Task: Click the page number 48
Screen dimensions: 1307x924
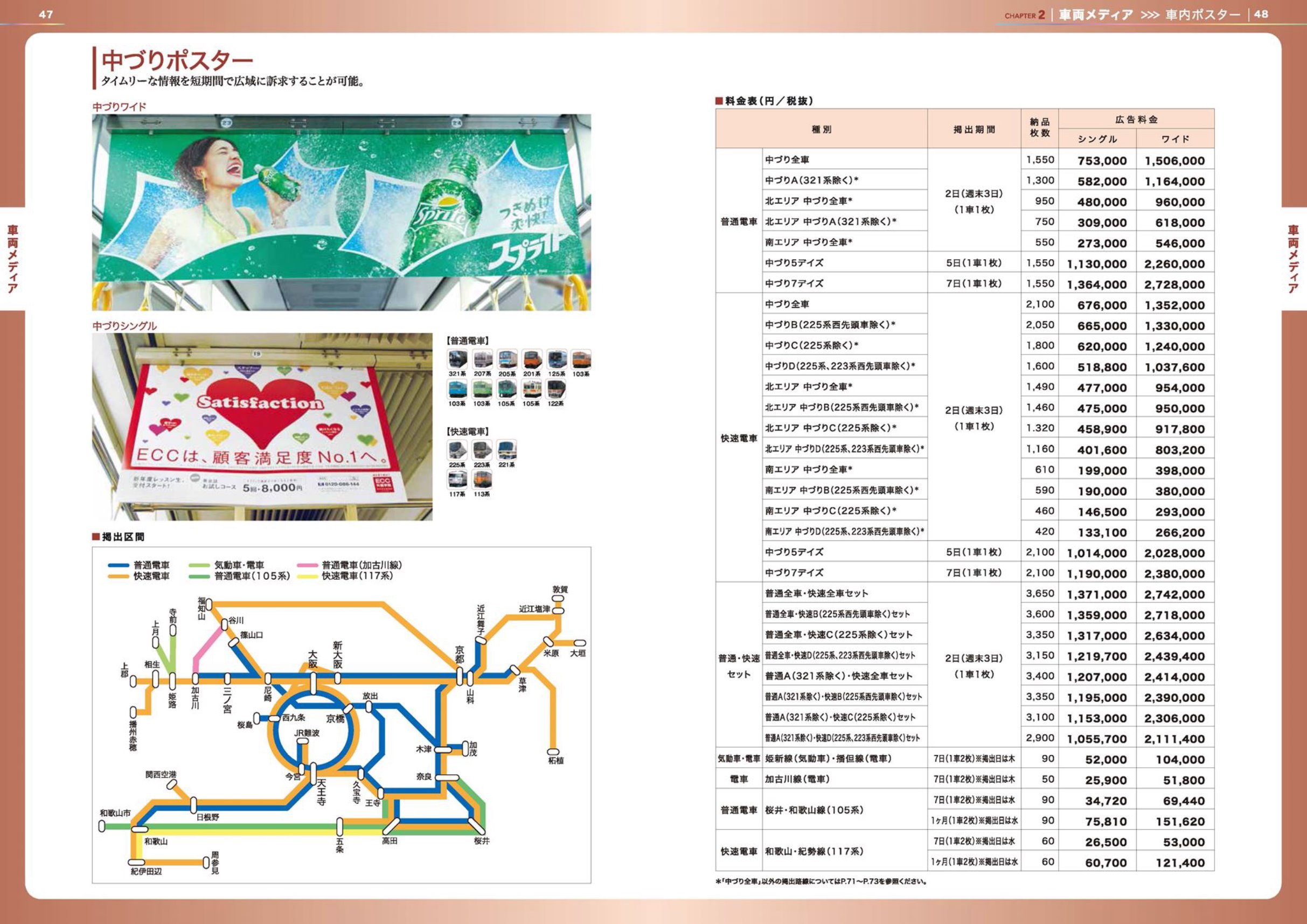Action: [x=1261, y=14]
